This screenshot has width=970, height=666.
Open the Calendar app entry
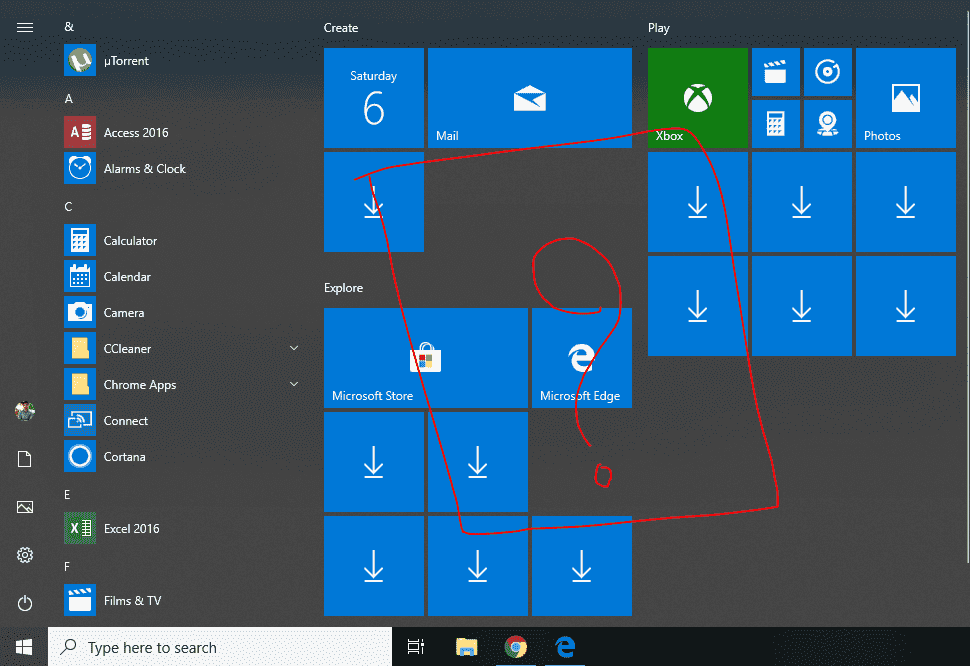pyautogui.click(x=184, y=276)
